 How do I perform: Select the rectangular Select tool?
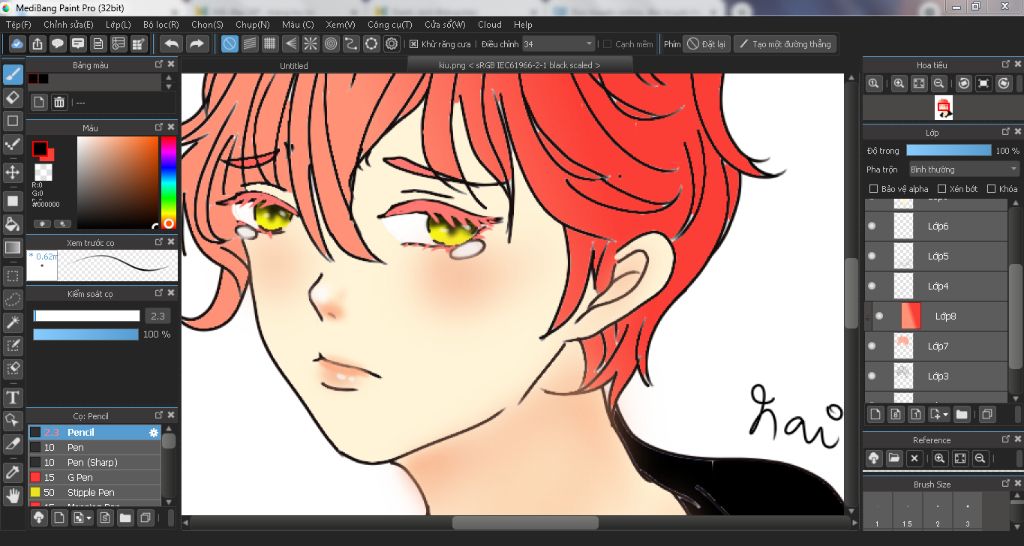point(12,276)
